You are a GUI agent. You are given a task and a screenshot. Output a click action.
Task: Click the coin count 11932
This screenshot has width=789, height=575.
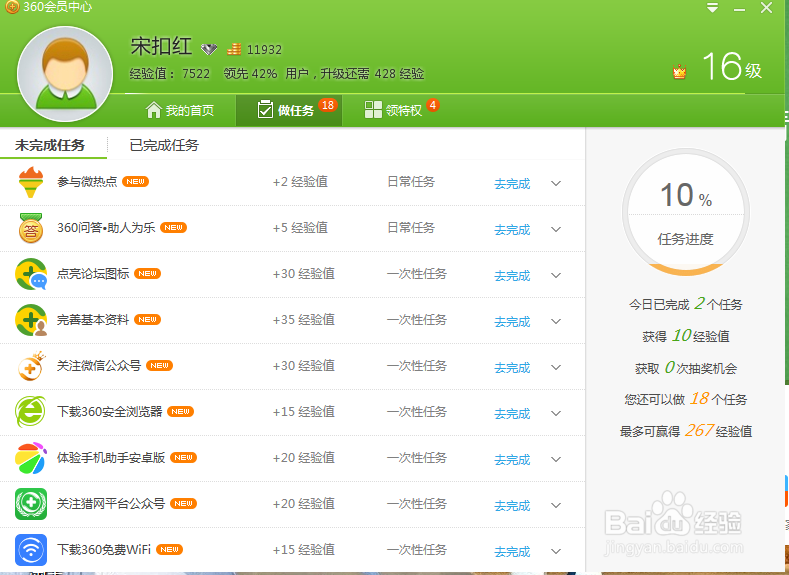264,50
